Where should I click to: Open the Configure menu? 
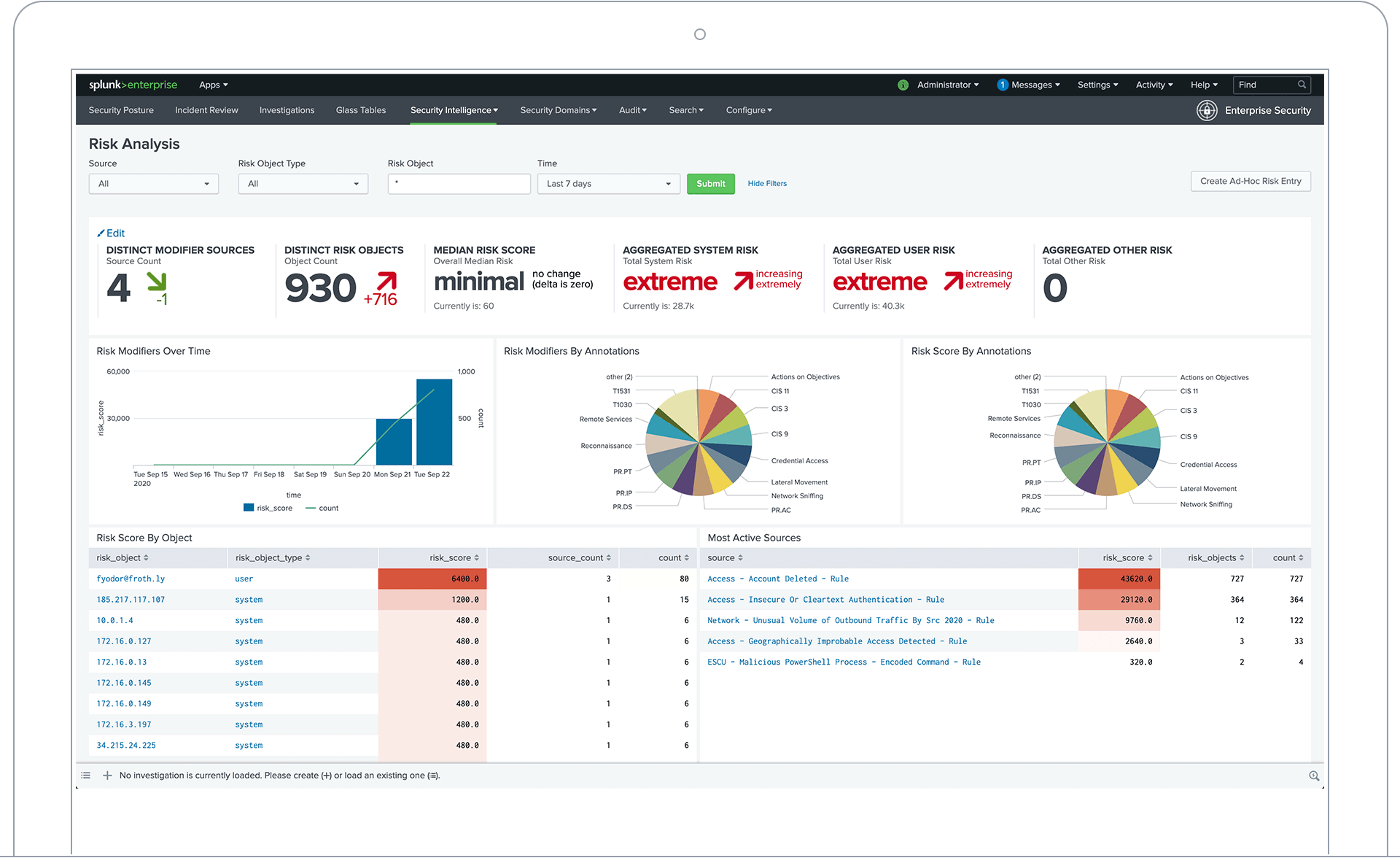749,110
